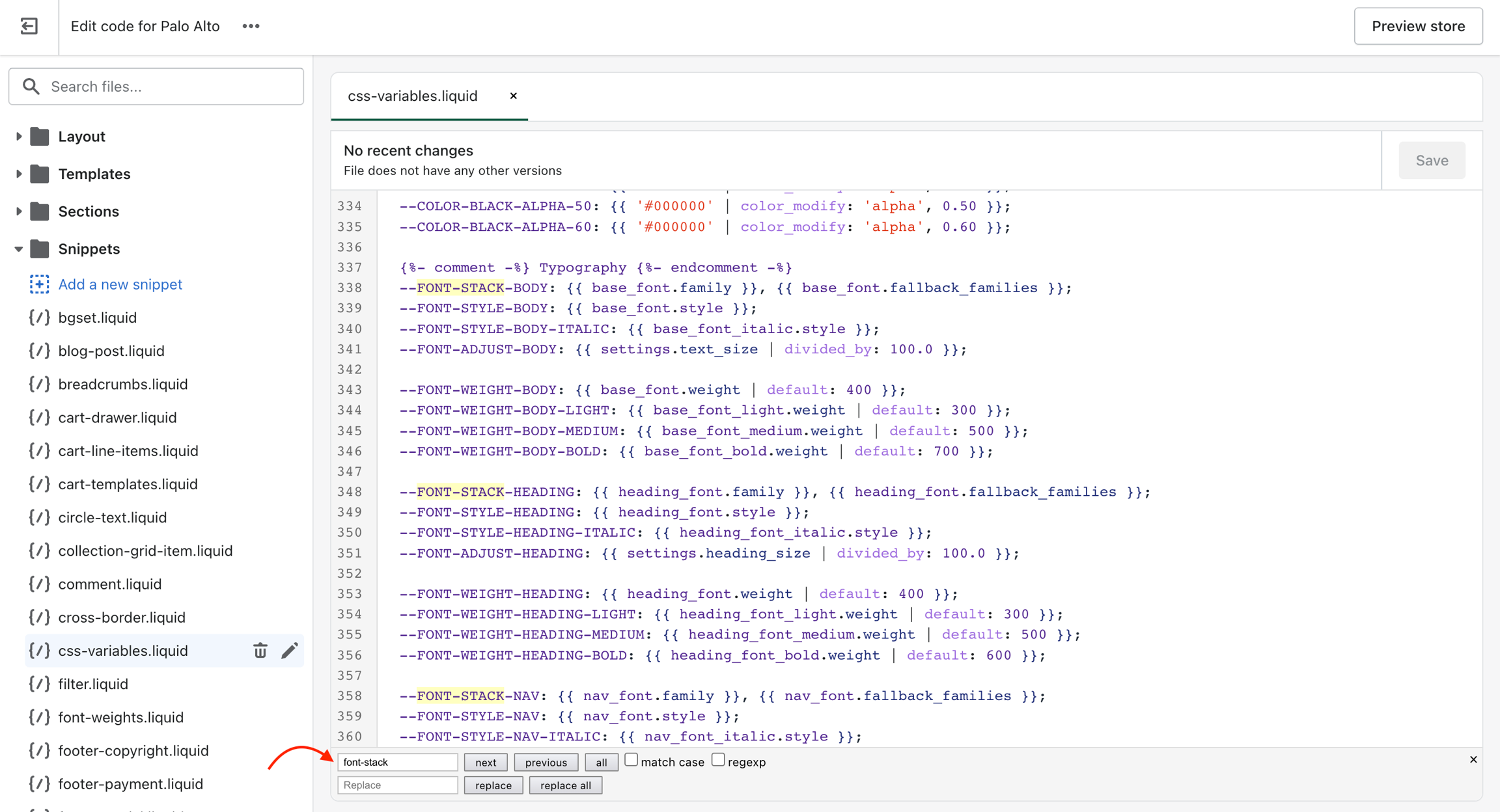This screenshot has width=1500, height=812.
Task: Open font-weights.liquid in the sidebar
Action: (x=120, y=717)
